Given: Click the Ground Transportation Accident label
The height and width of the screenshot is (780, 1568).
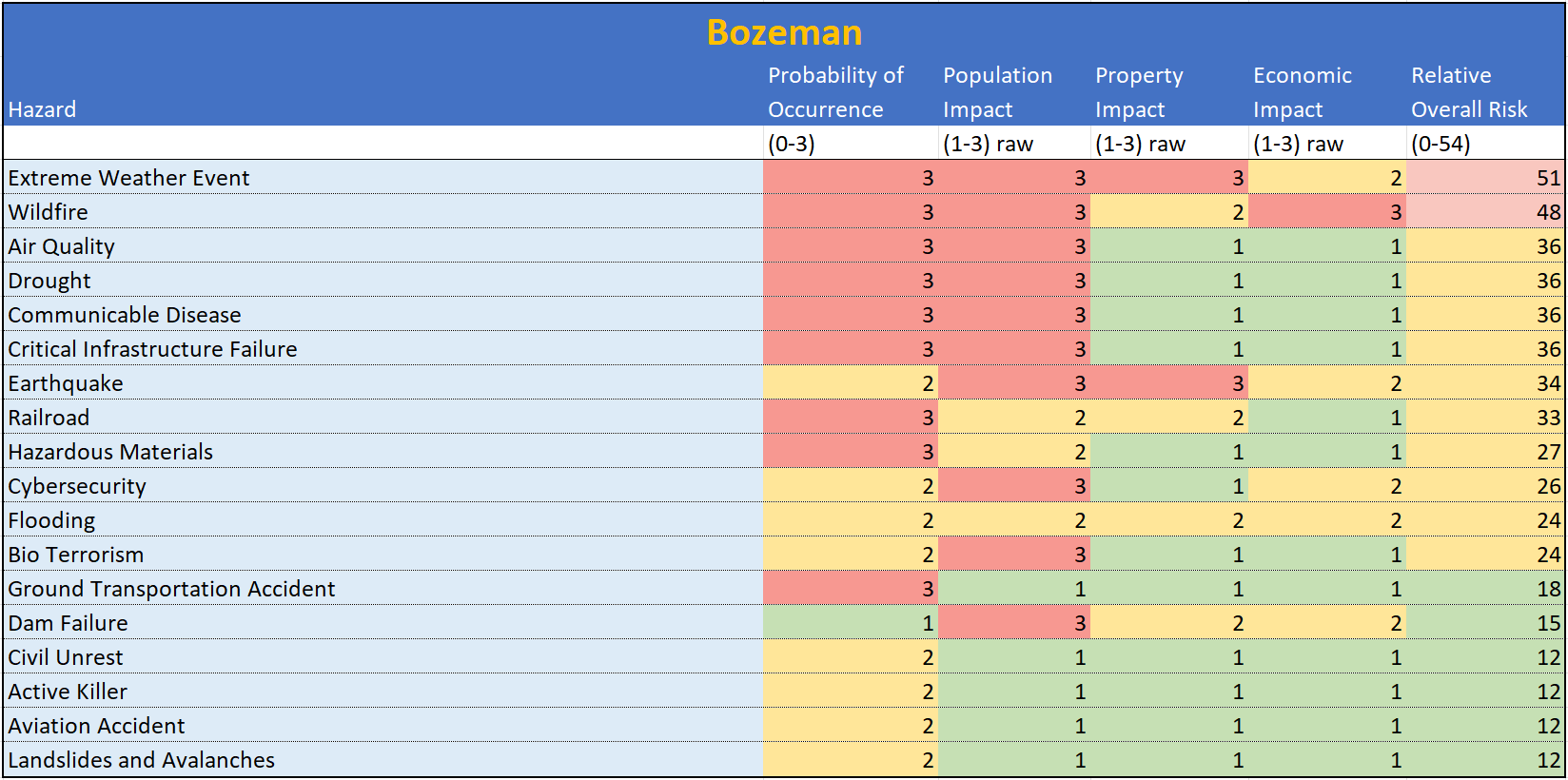Looking at the screenshot, I should pyautogui.click(x=172, y=589).
